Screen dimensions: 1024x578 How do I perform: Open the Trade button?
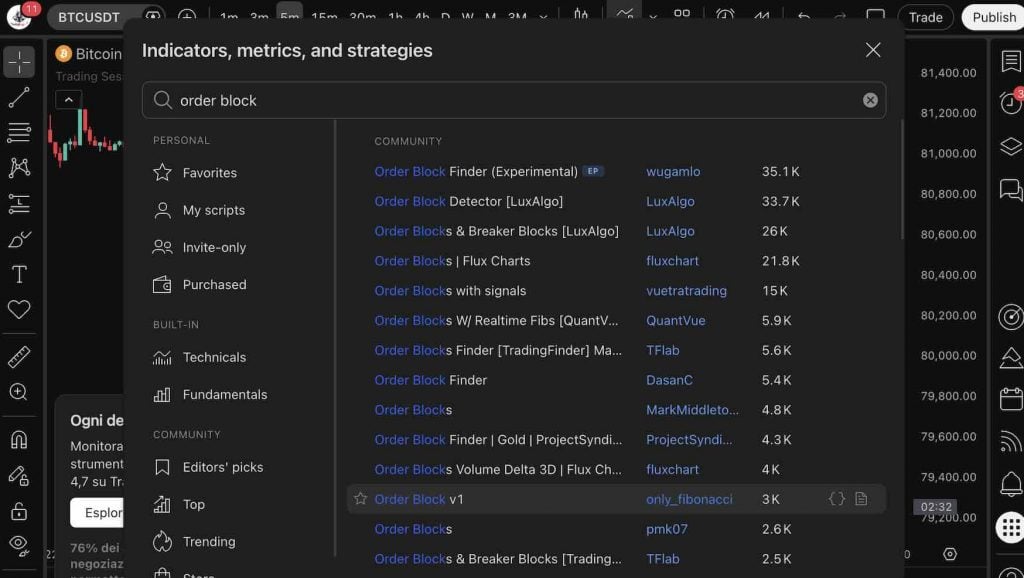click(x=925, y=17)
